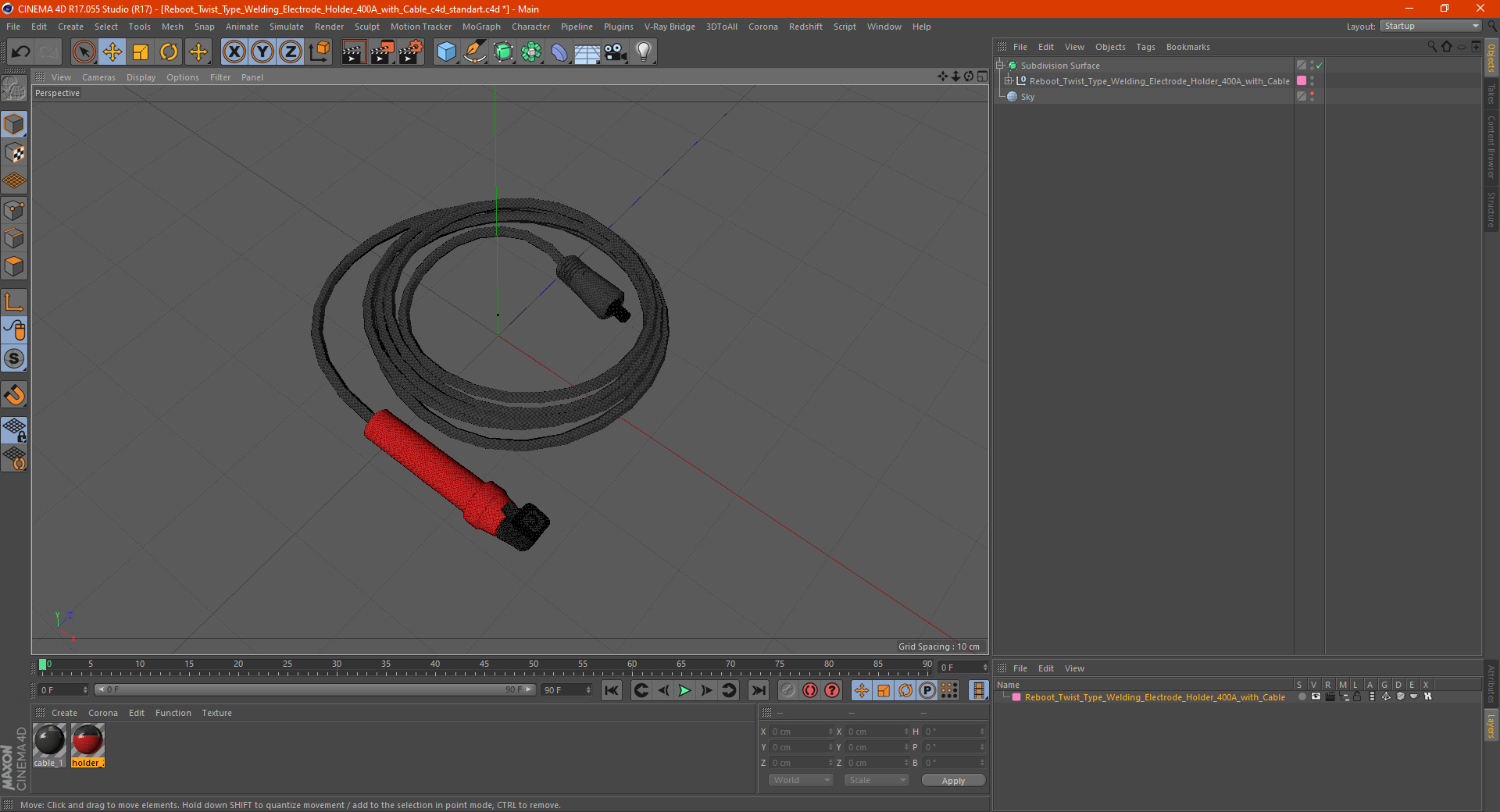Toggle Autokeying button
1500x812 pixels.
coord(810,690)
